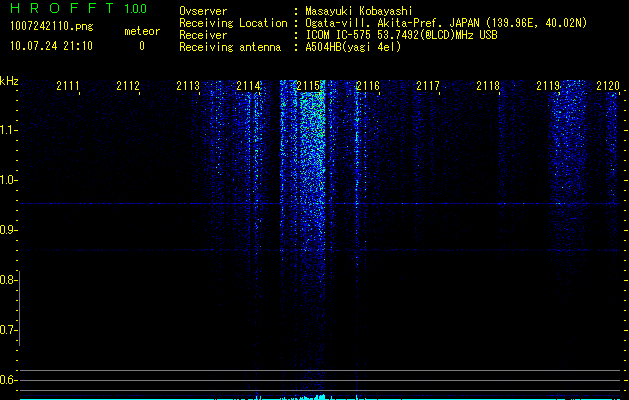Image resolution: width=629 pixels, height=400 pixels.
Task: Click the 0.8 kHz frequency label
Action: pyautogui.click(x=8, y=280)
